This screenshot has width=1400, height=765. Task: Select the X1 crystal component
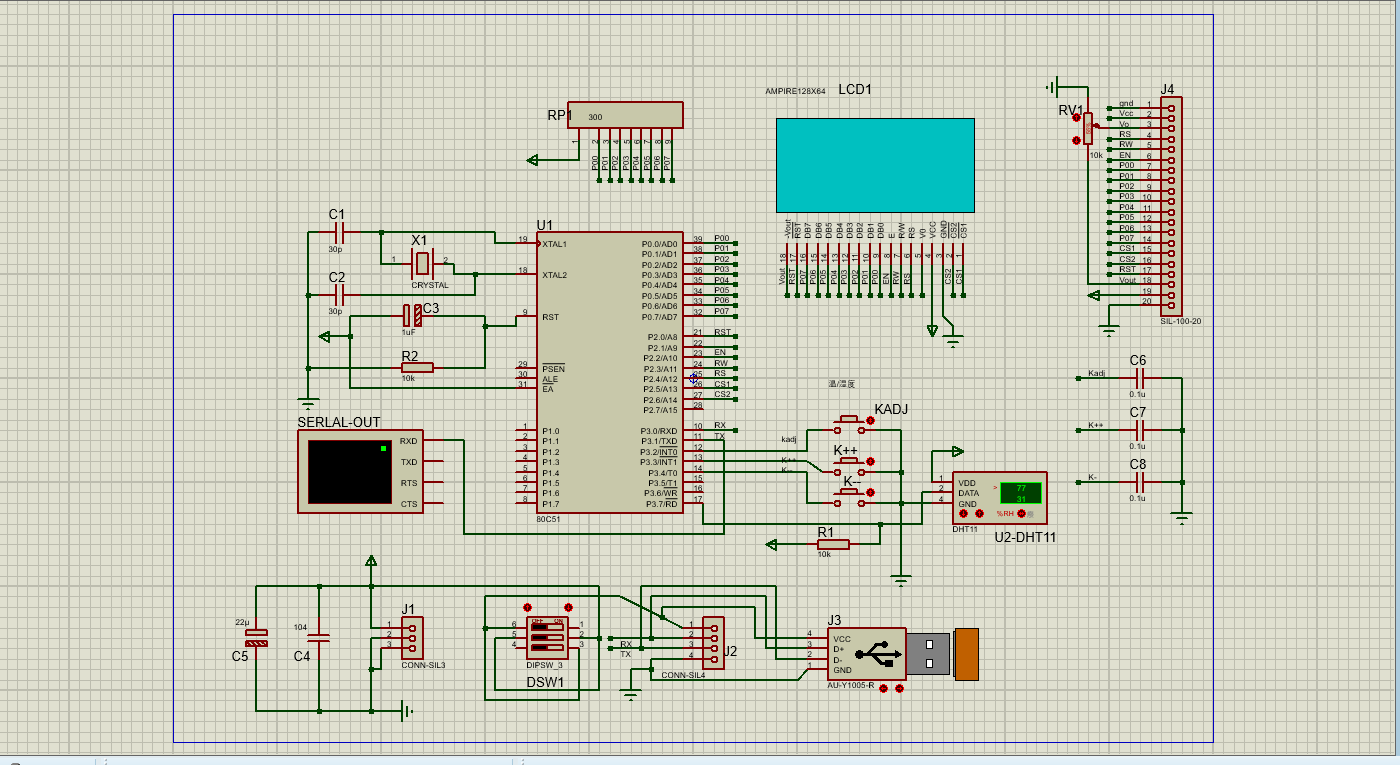423,264
